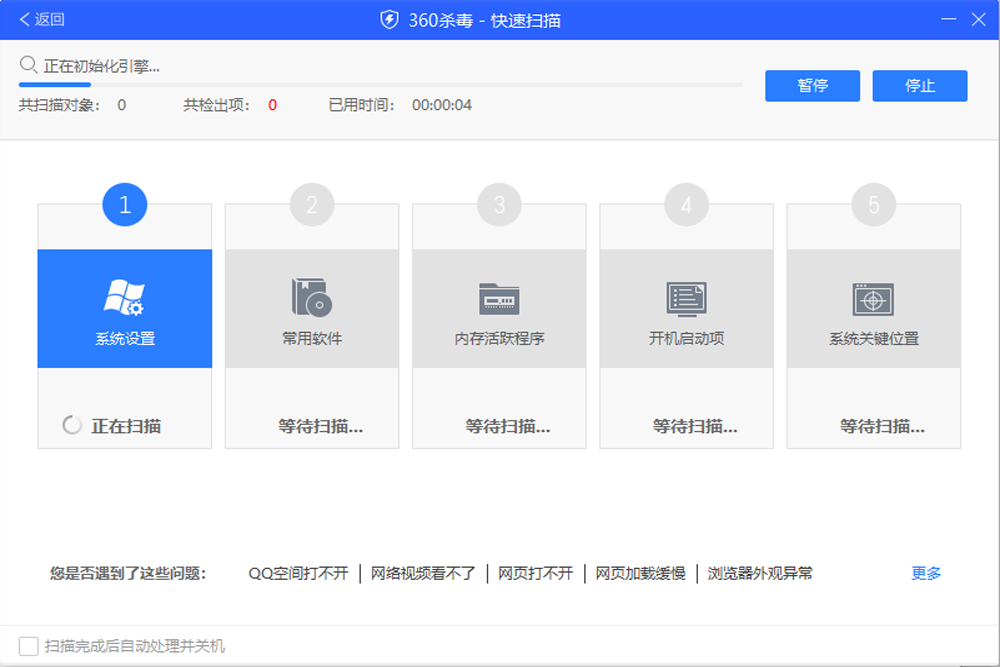Close the 360杀毒 window
Viewport: 1000px width, 667px height.
pyautogui.click(x=979, y=19)
